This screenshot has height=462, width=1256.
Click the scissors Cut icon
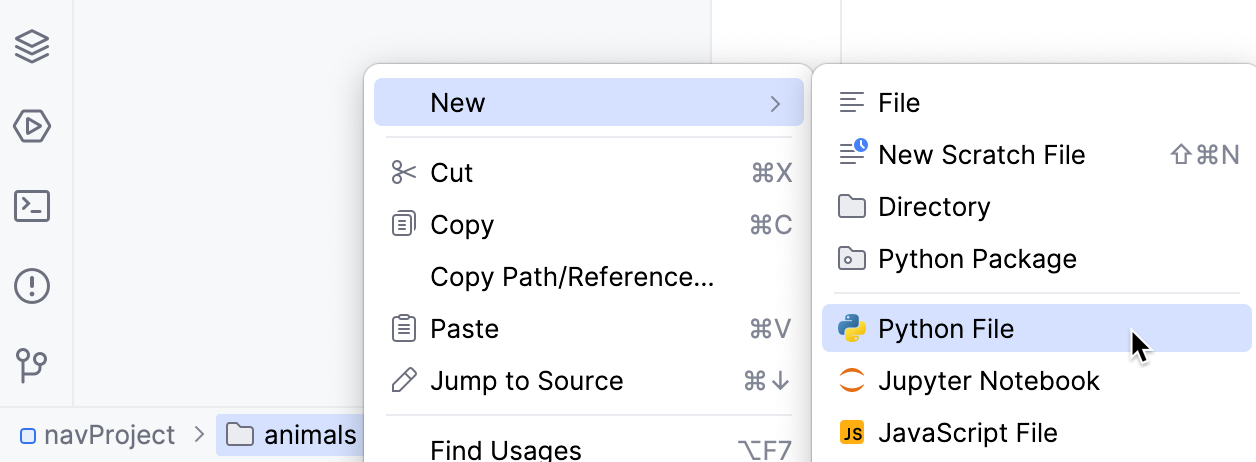click(404, 173)
